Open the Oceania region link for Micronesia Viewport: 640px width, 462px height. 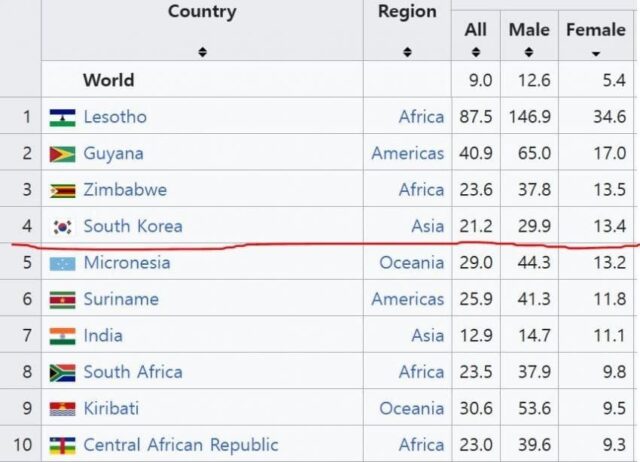coord(412,263)
